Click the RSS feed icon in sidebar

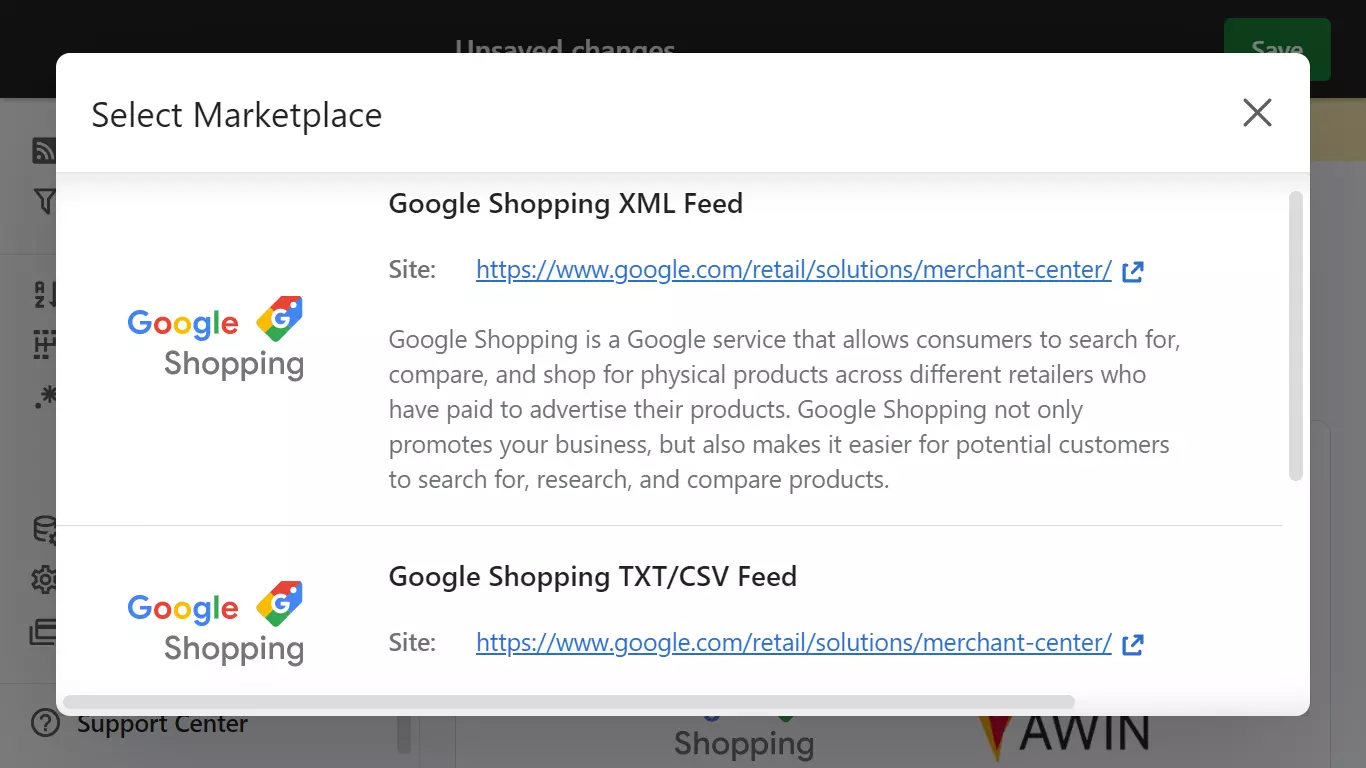click(x=45, y=151)
